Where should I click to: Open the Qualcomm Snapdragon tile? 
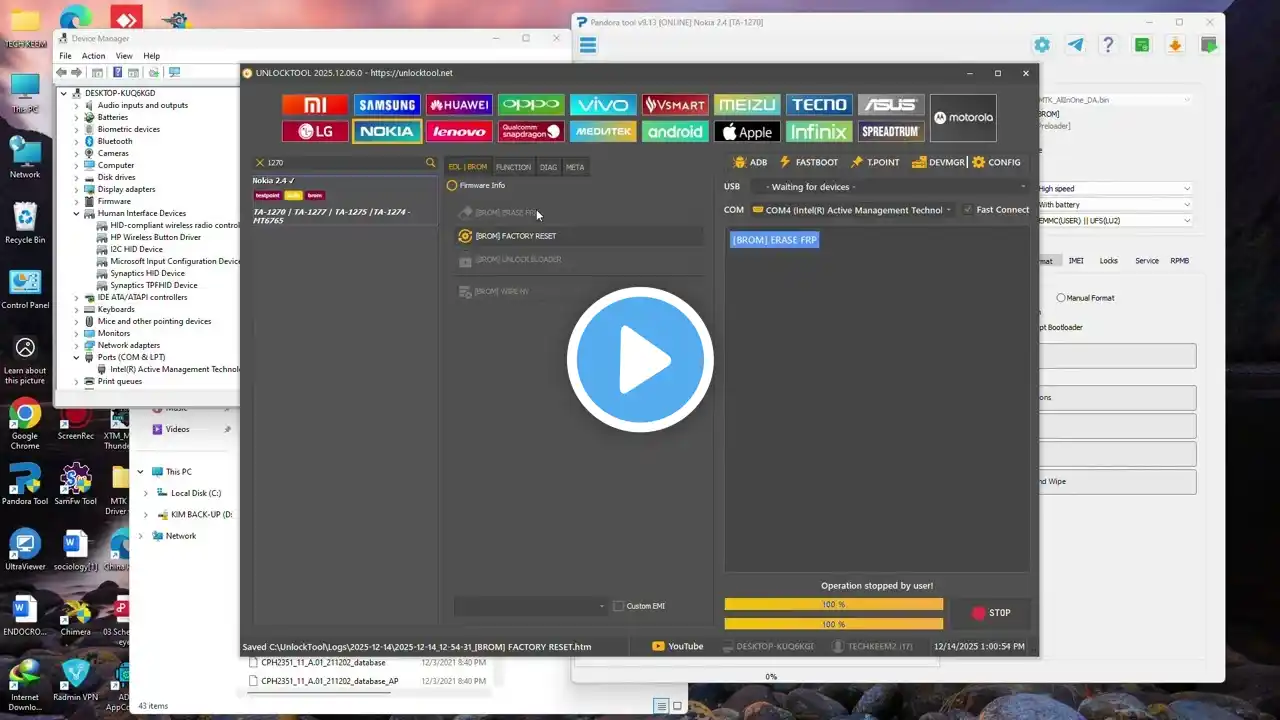531,131
